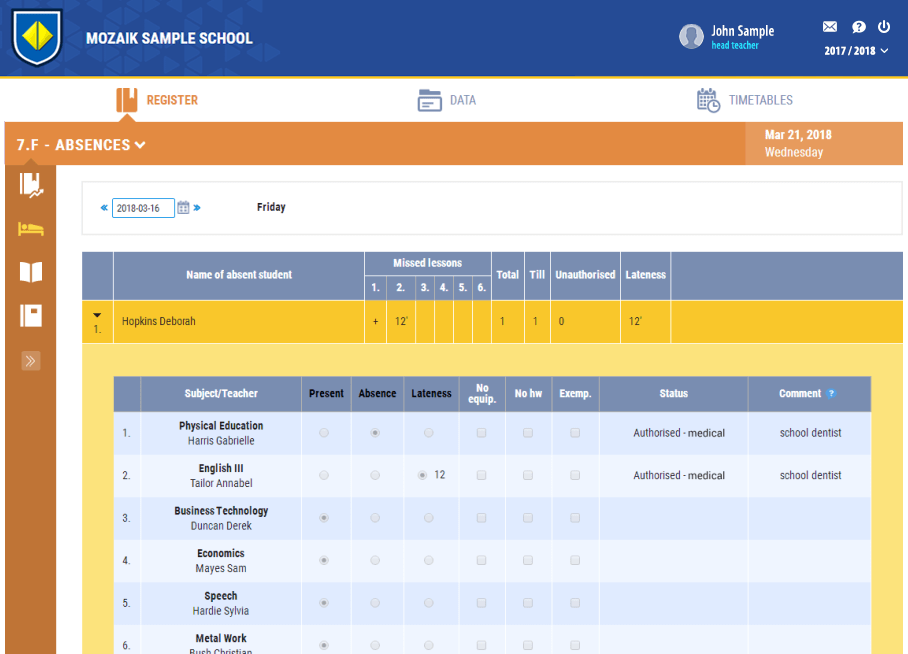The image size is (908, 654).
Task: Open the 2017 / 2018 school year dropdown
Action: [x=856, y=51]
